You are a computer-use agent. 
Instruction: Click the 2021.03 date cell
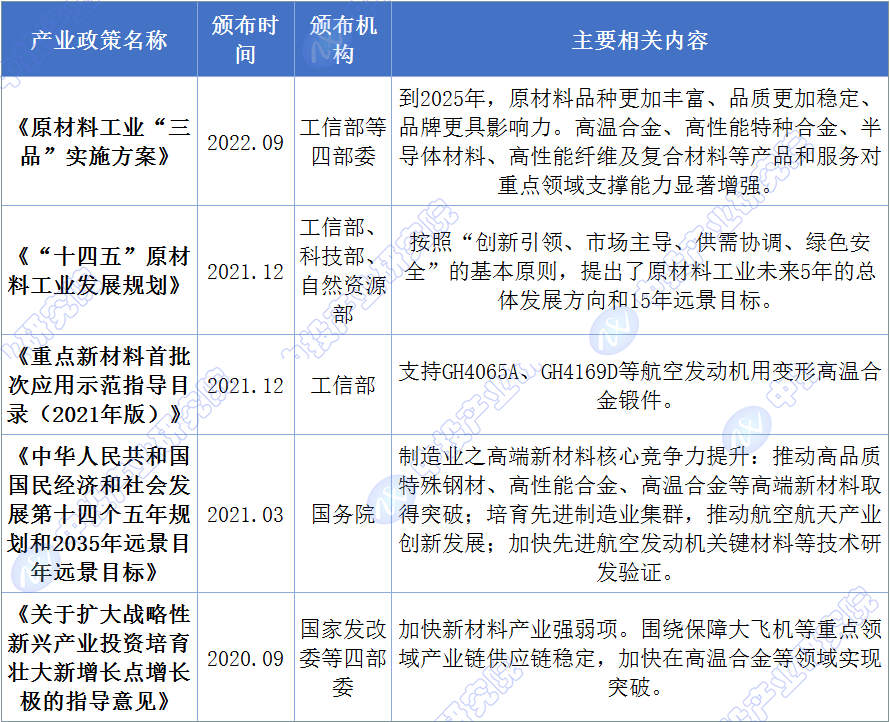click(245, 515)
